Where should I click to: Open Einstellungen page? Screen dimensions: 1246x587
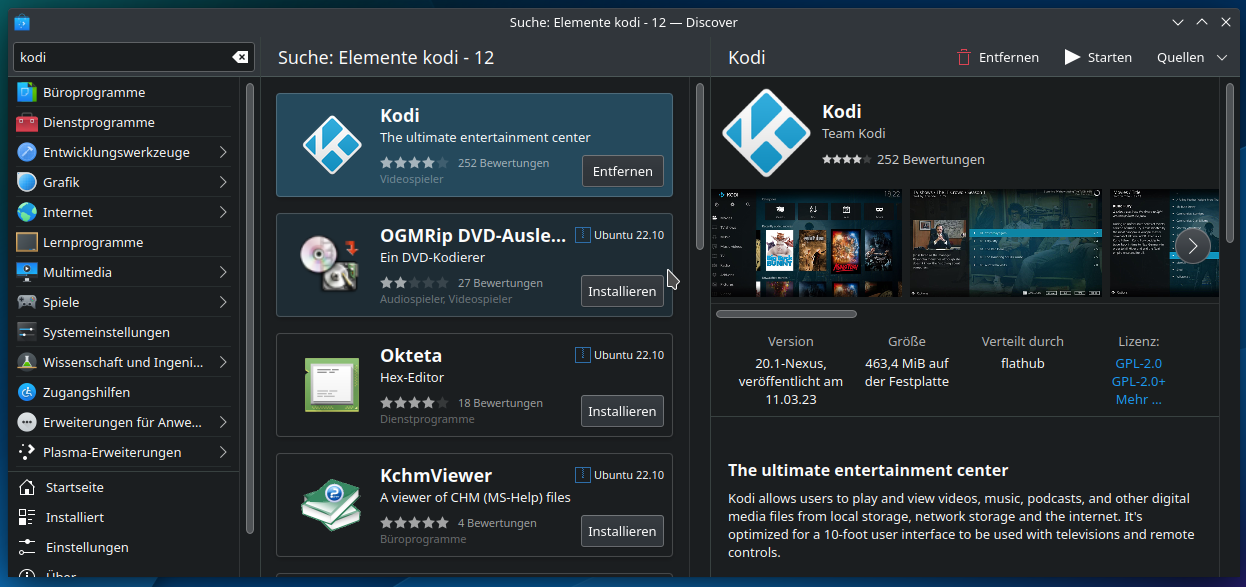point(124,547)
